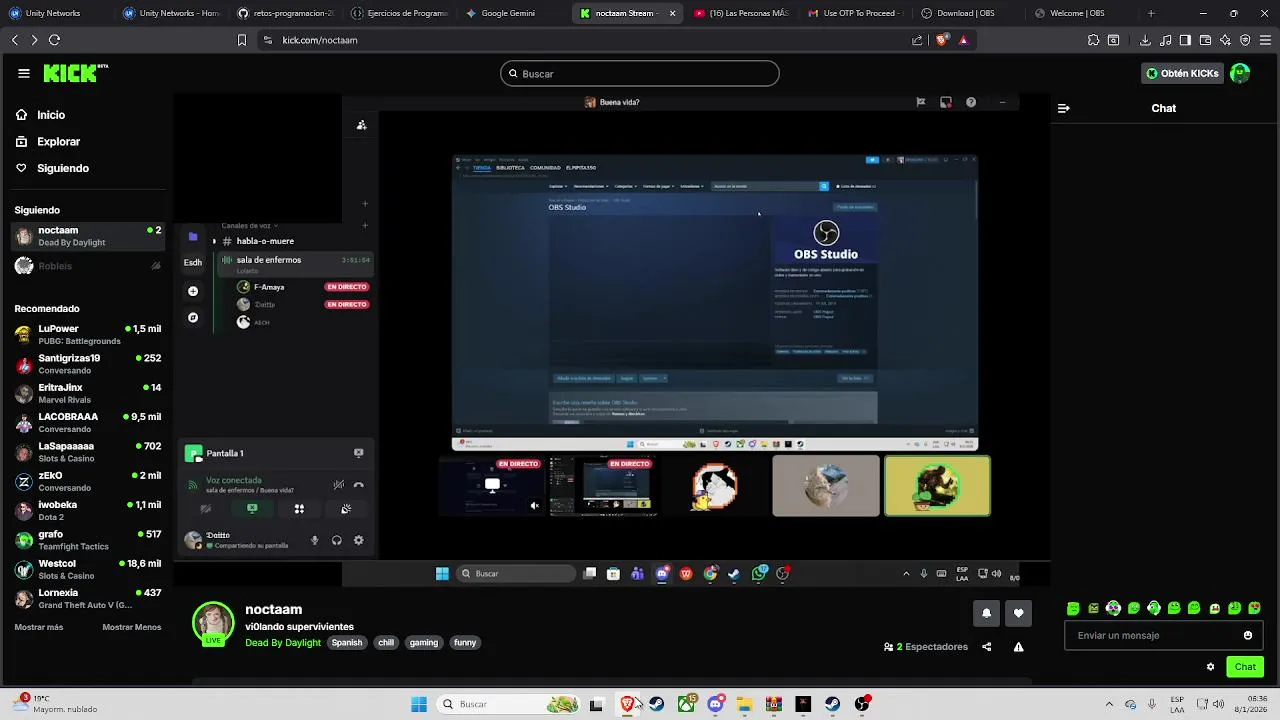
Task: Click the funny tag
Action: pyautogui.click(x=465, y=643)
